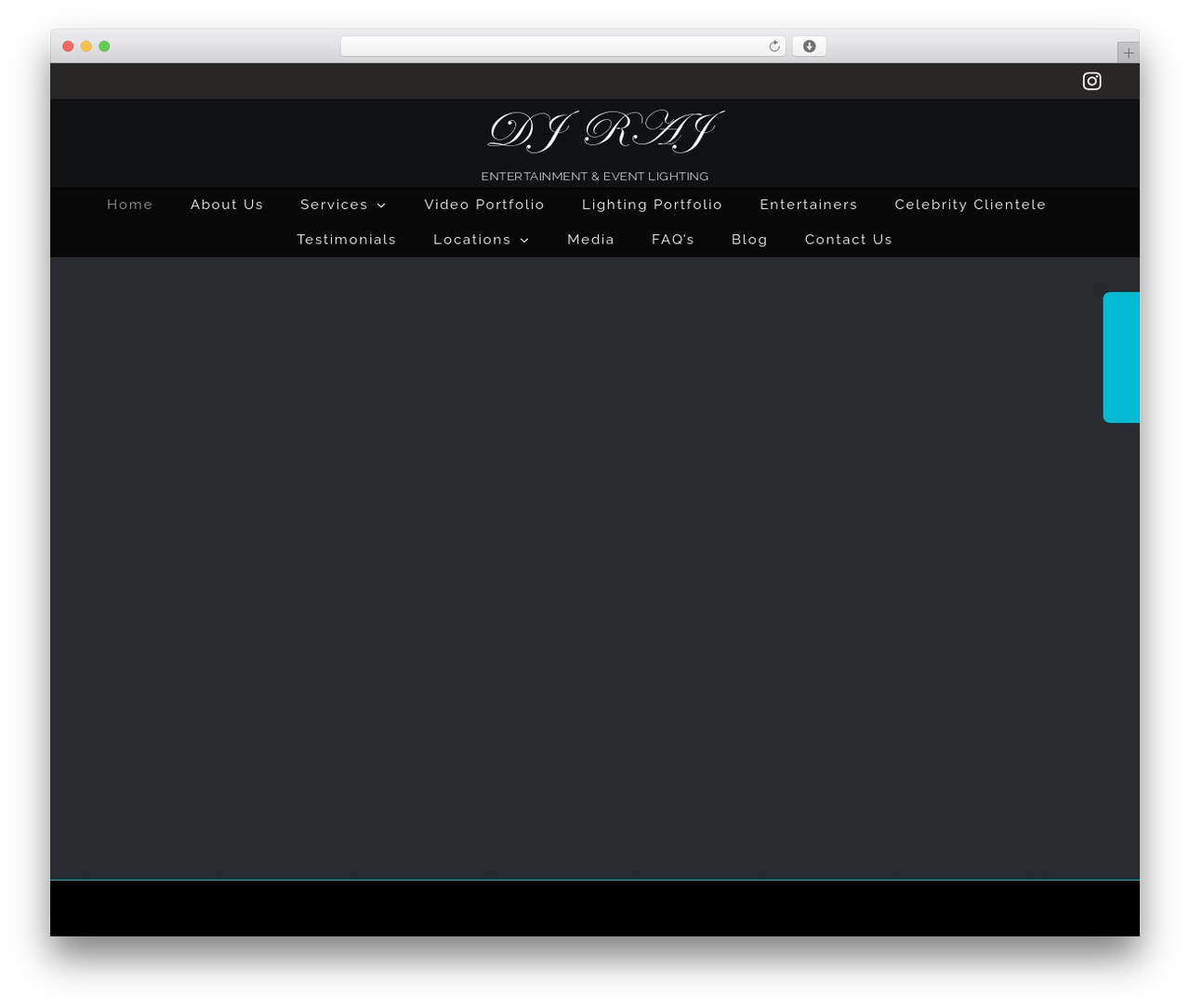The height and width of the screenshot is (1008, 1190).
Task: Click the Services menu label
Action: click(x=334, y=205)
